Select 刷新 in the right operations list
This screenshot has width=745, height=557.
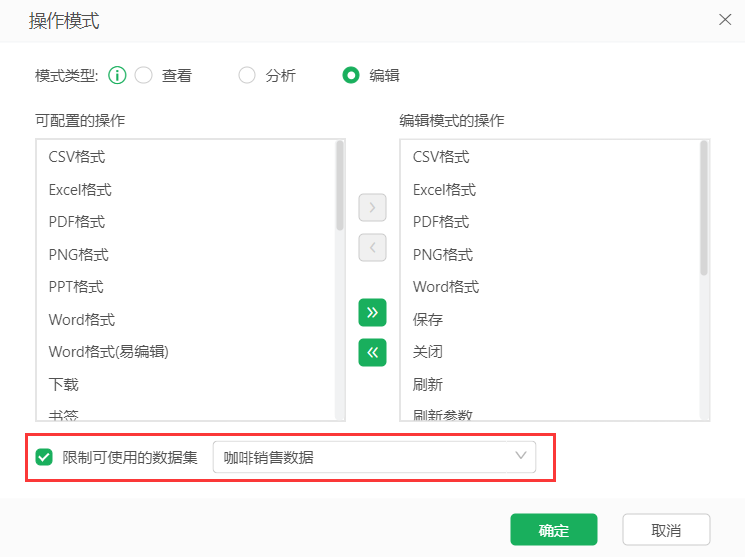(428, 385)
